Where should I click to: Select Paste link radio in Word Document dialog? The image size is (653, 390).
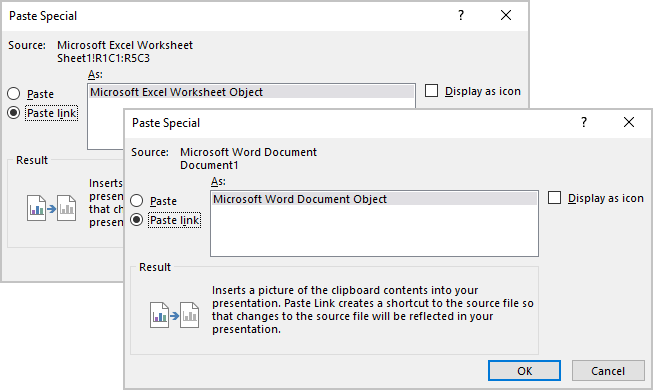click(x=137, y=220)
